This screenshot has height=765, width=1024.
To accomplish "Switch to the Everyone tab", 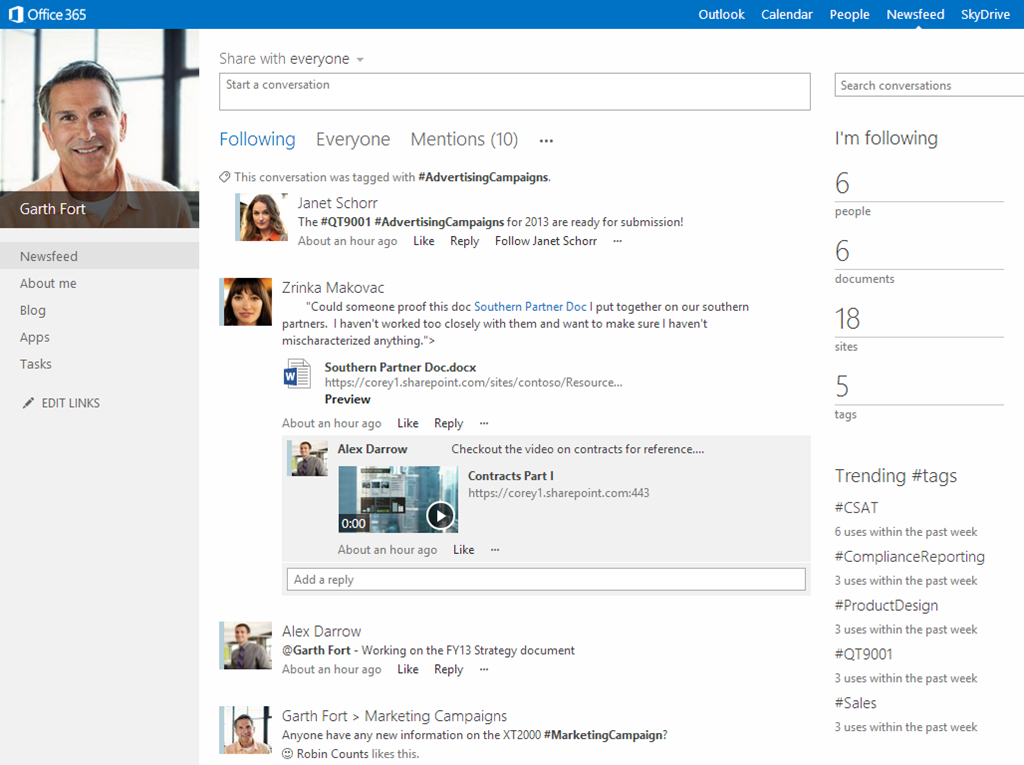I will [353, 139].
